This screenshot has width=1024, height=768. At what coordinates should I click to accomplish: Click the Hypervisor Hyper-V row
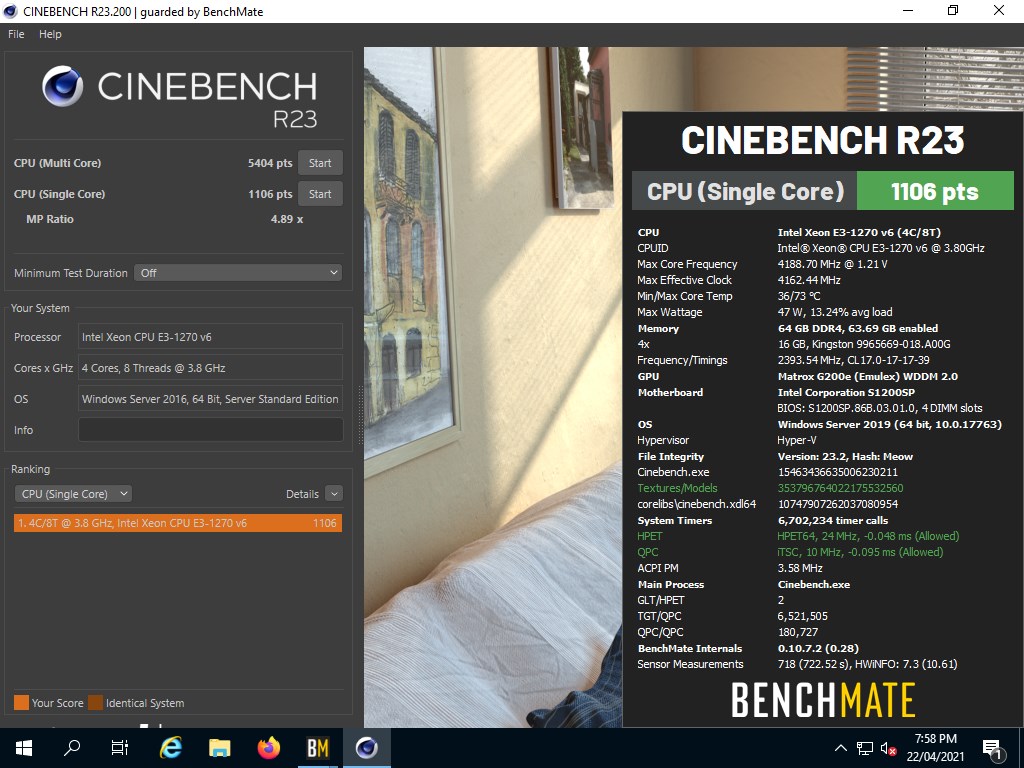pyautogui.click(x=728, y=440)
